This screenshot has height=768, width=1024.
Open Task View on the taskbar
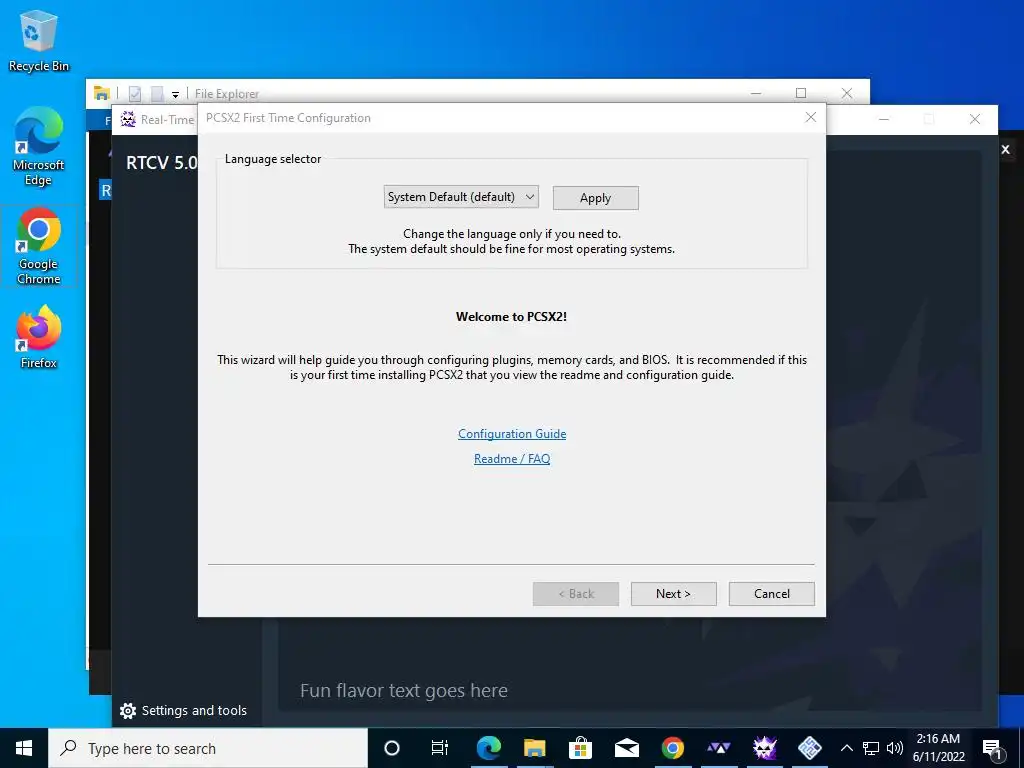pos(440,748)
